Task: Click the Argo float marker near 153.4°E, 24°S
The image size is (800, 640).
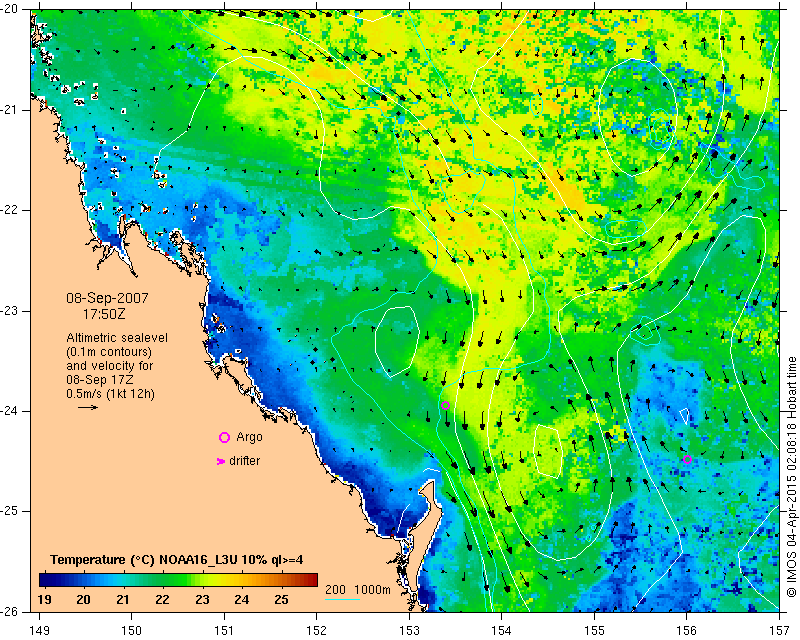Action: (445, 406)
